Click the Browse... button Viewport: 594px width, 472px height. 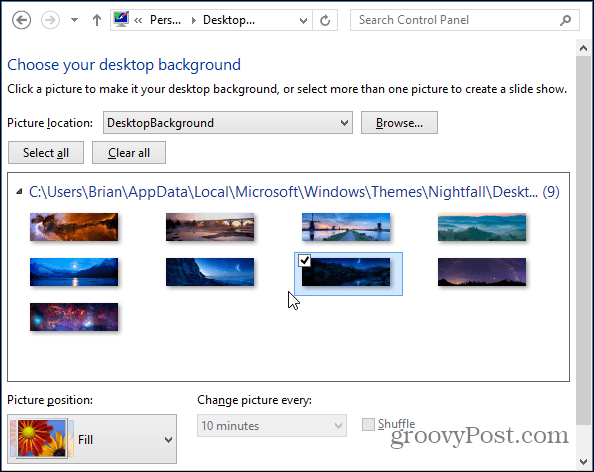(x=399, y=123)
